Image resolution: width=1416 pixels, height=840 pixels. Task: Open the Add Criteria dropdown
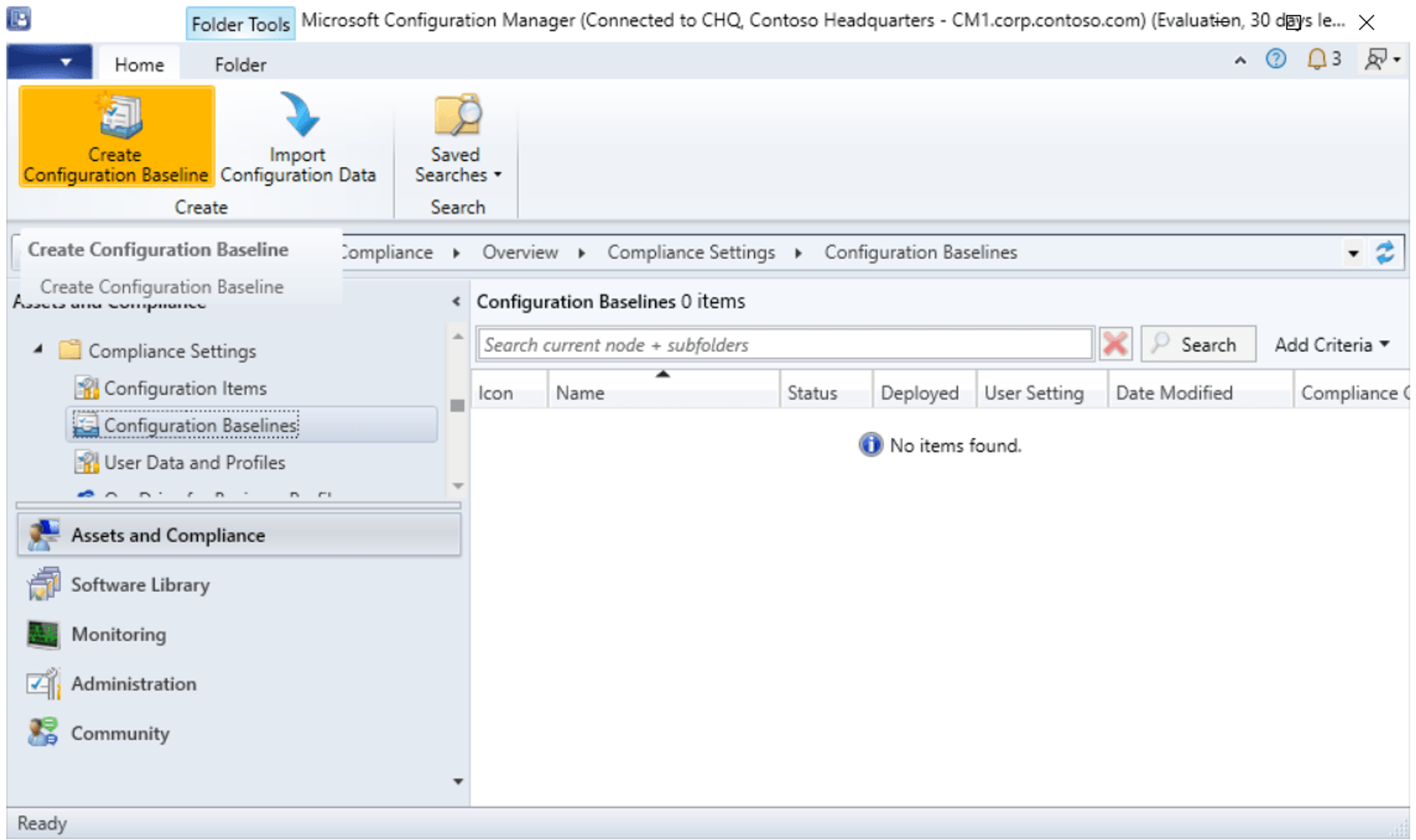click(x=1332, y=345)
